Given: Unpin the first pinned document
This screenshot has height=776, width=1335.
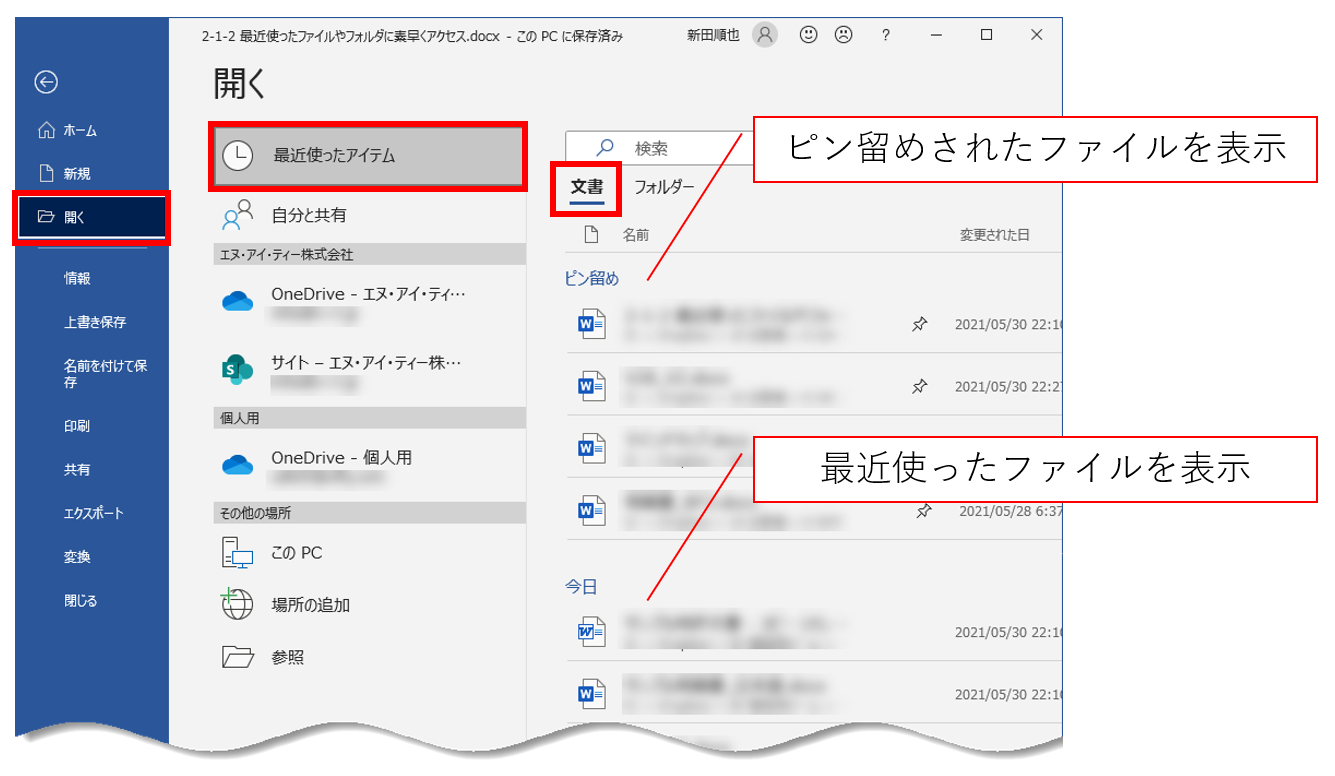Looking at the screenshot, I should click(x=920, y=324).
